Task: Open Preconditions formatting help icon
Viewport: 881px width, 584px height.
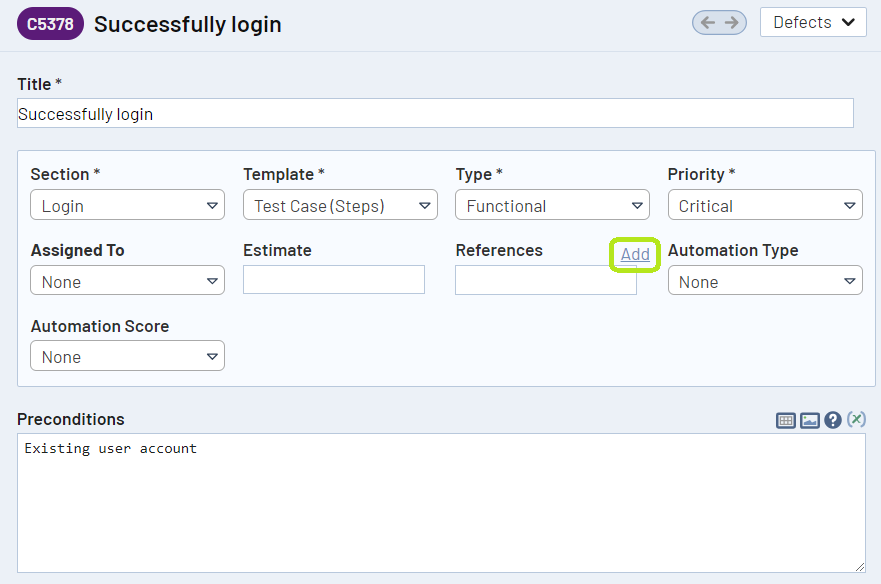Action: (833, 421)
